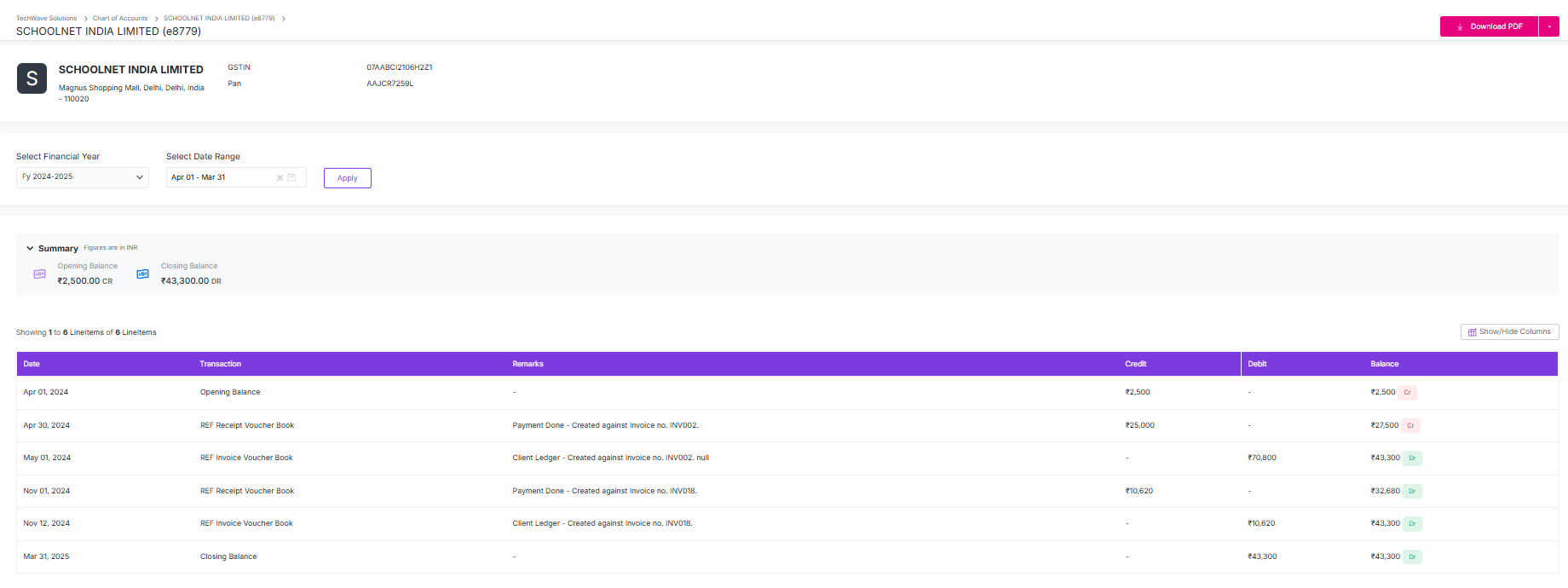
Task: Click the Transaction column header
Action: tap(221, 364)
